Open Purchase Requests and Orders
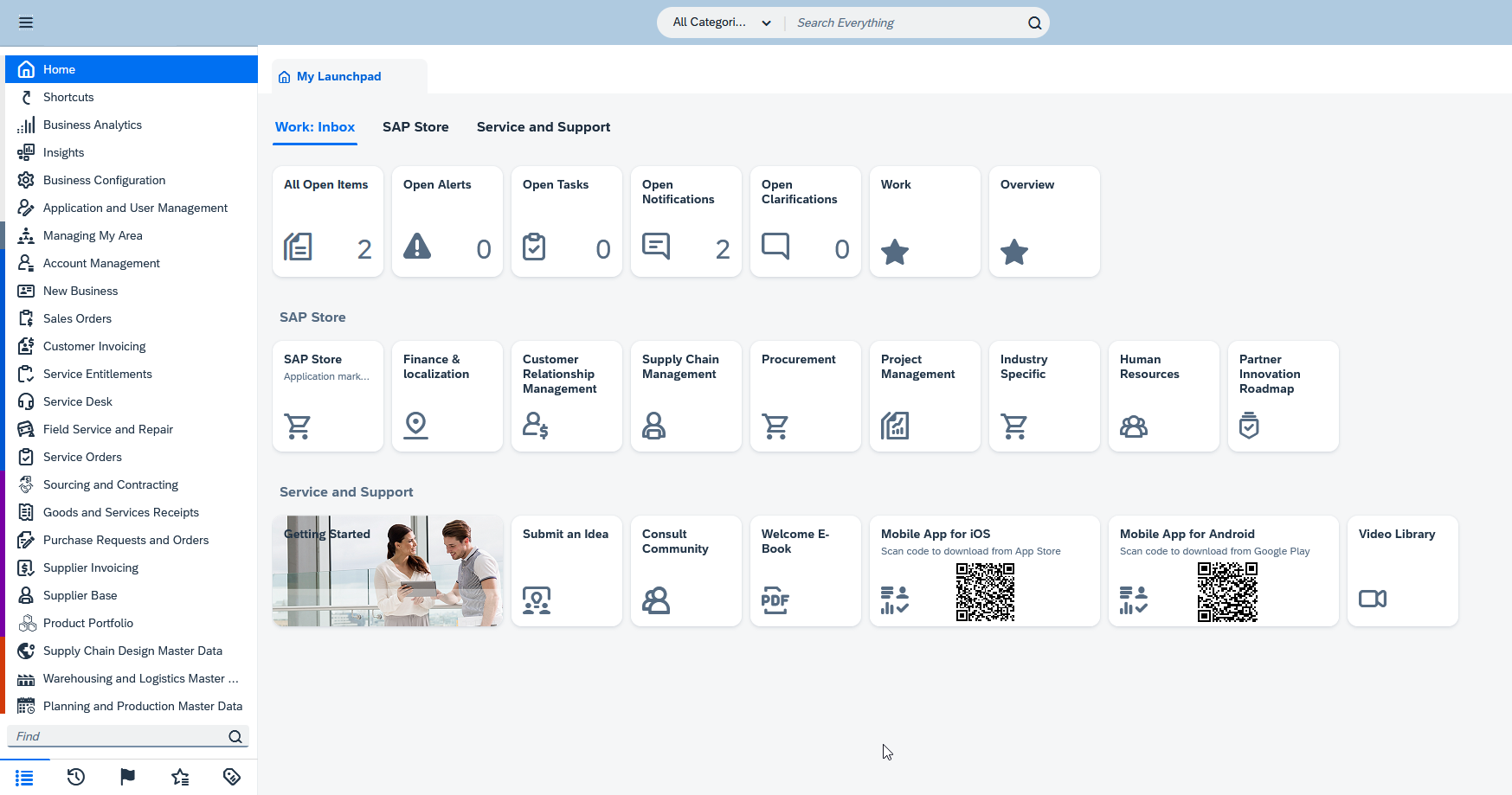This screenshot has width=1512, height=795. pyautogui.click(x=132, y=540)
